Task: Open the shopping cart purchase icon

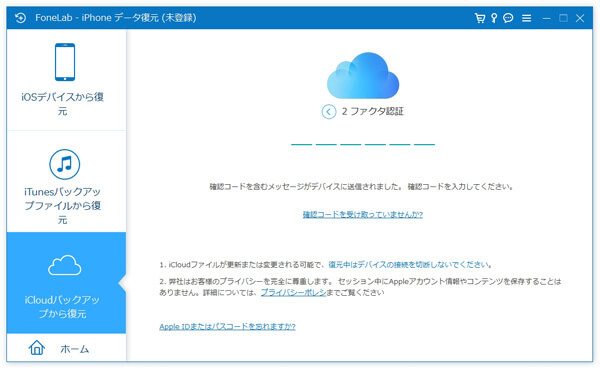Action: click(479, 18)
